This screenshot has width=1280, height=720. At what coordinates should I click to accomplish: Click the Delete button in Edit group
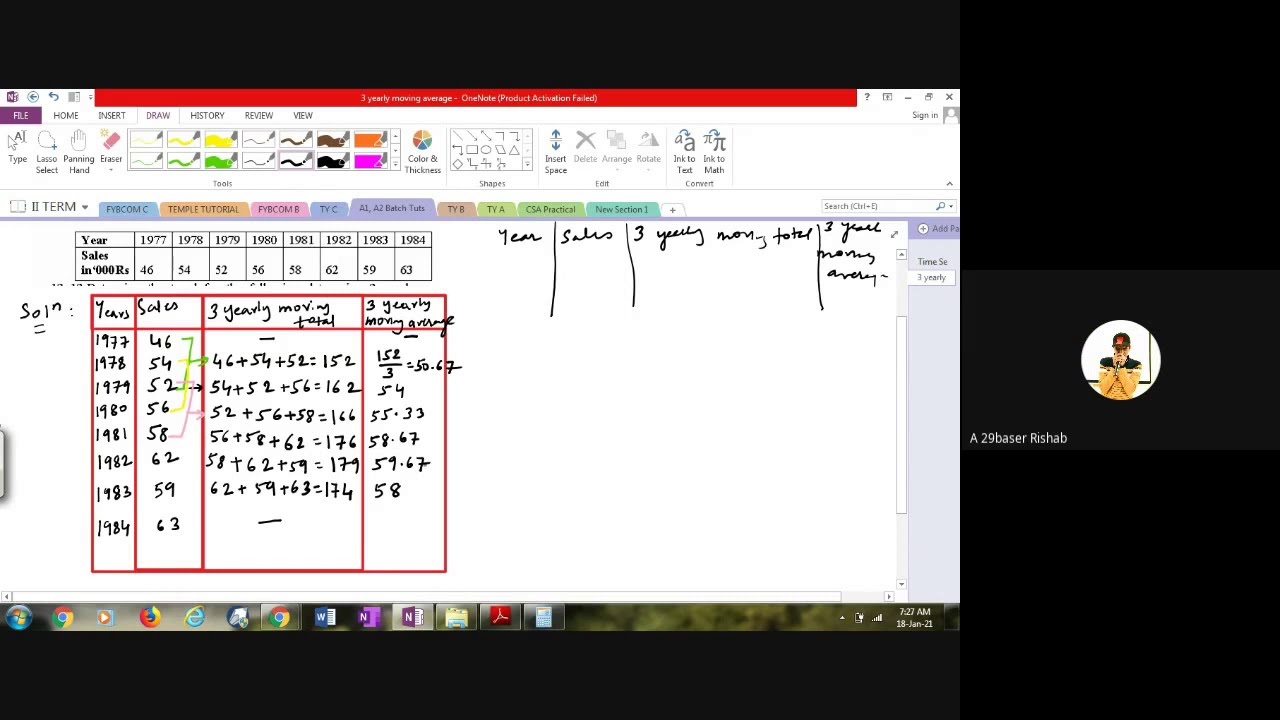[x=585, y=148]
